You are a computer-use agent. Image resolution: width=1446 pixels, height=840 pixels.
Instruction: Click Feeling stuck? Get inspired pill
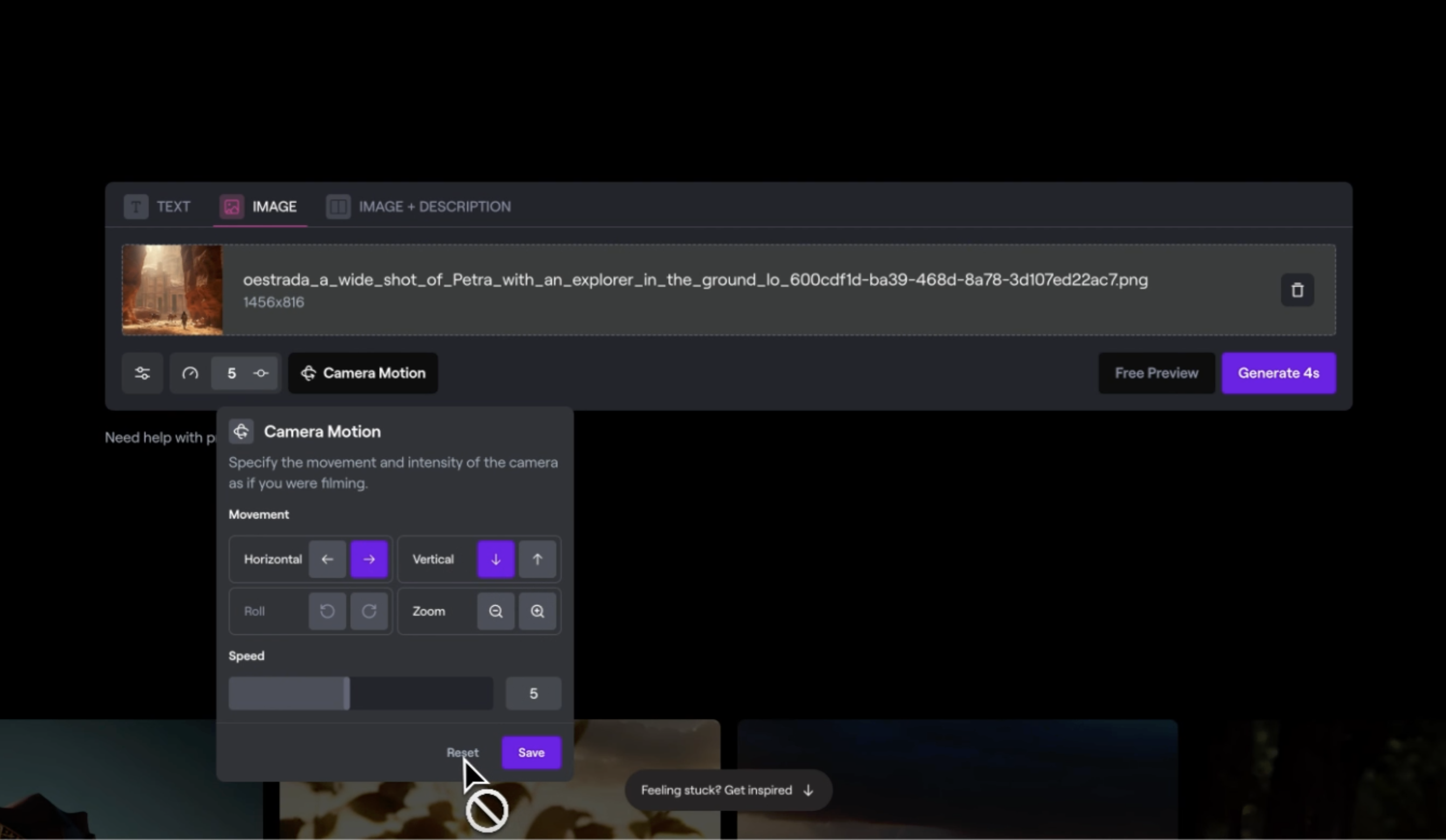(728, 790)
